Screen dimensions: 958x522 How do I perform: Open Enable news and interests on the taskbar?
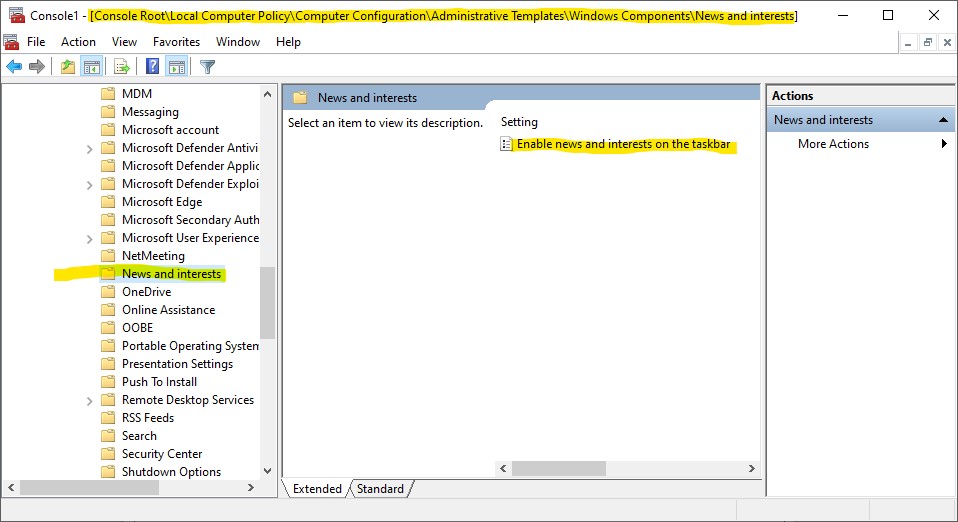pos(623,144)
